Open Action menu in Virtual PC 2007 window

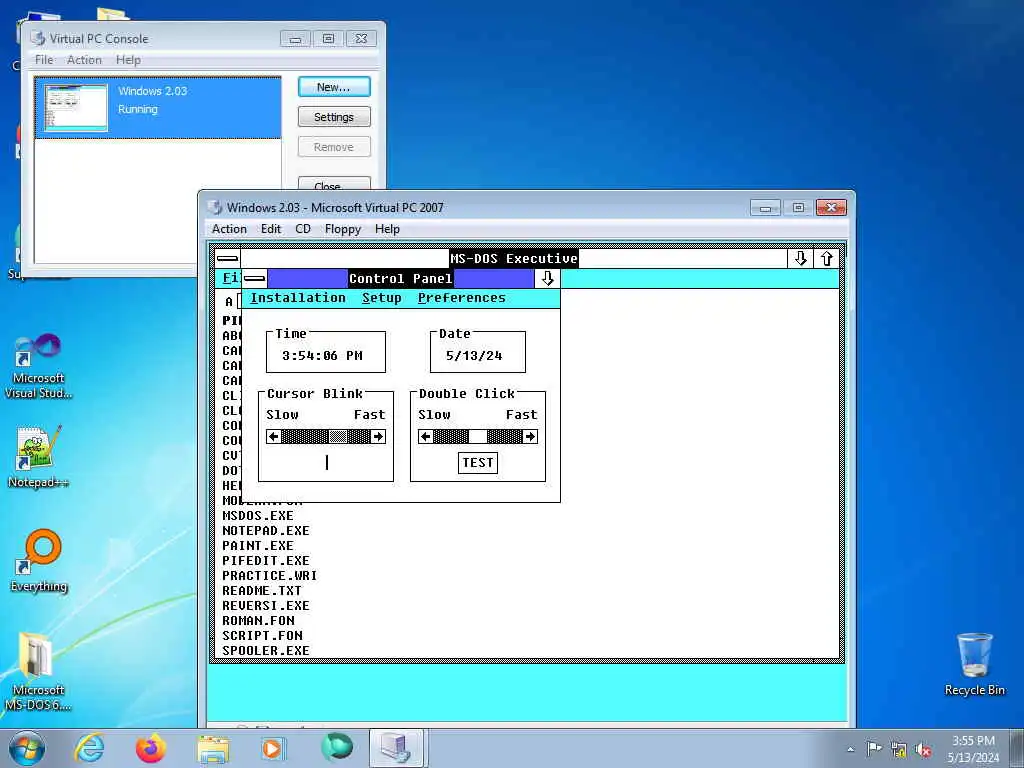(x=229, y=229)
